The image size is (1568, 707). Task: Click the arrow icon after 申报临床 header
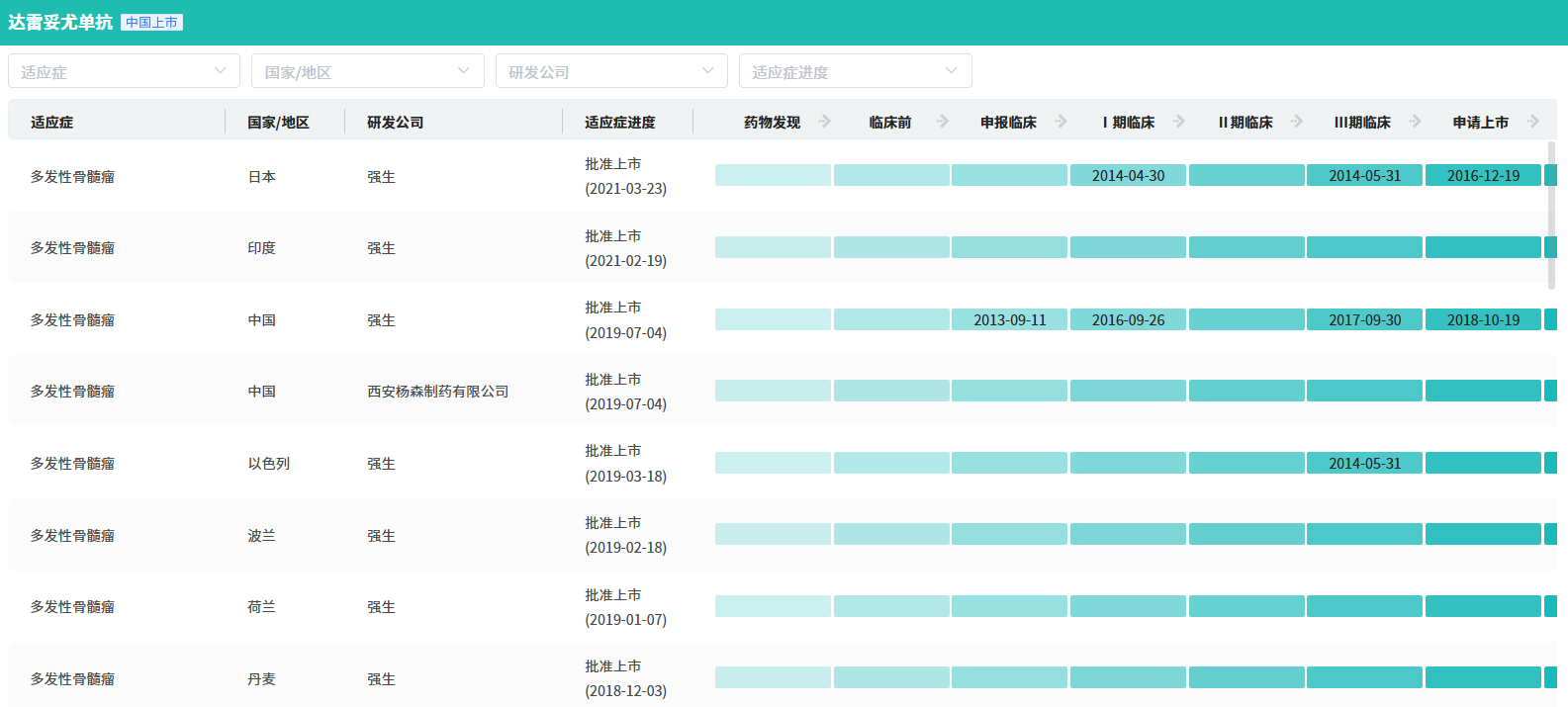[x=1061, y=122]
